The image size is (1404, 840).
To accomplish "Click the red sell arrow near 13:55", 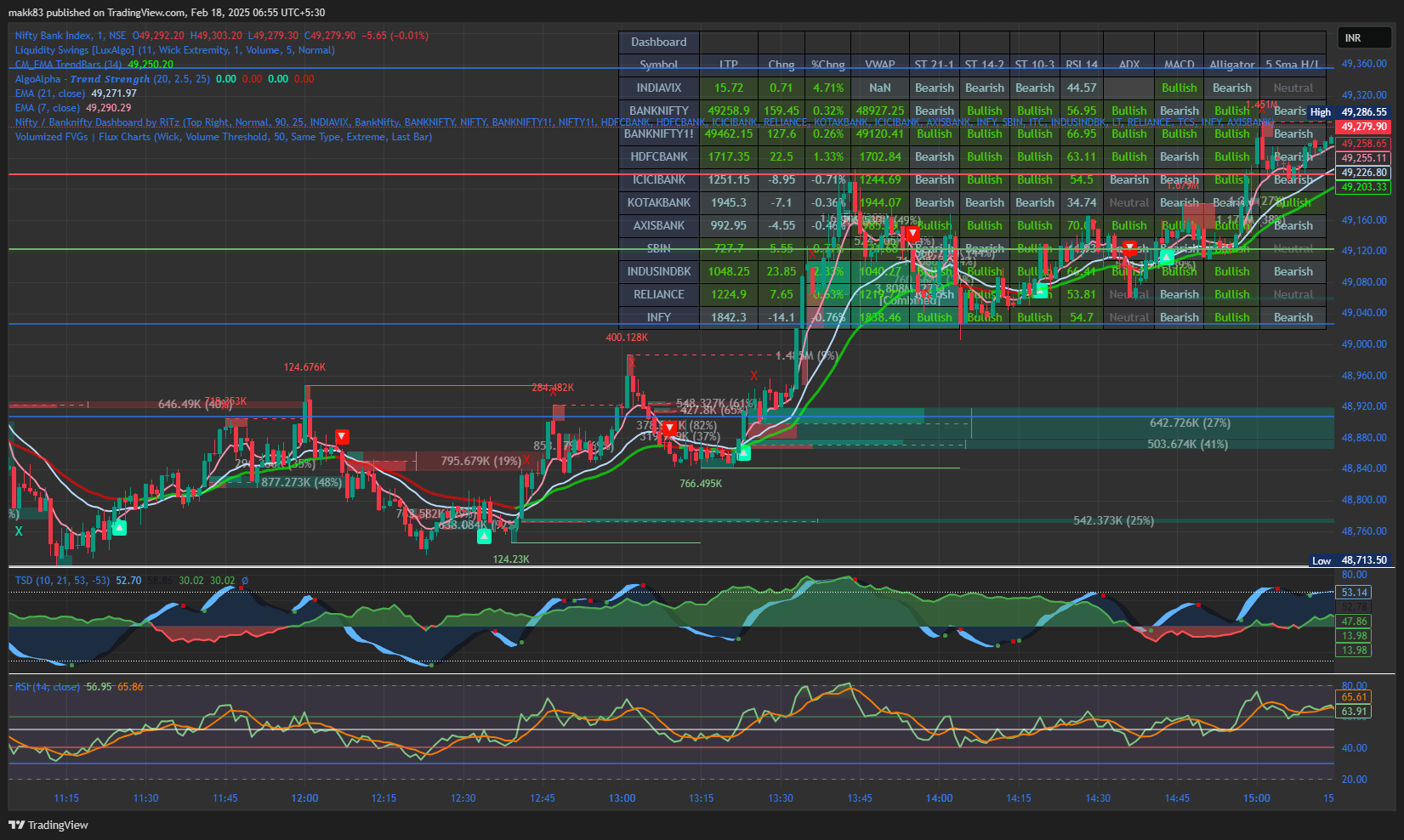I will pos(912,233).
